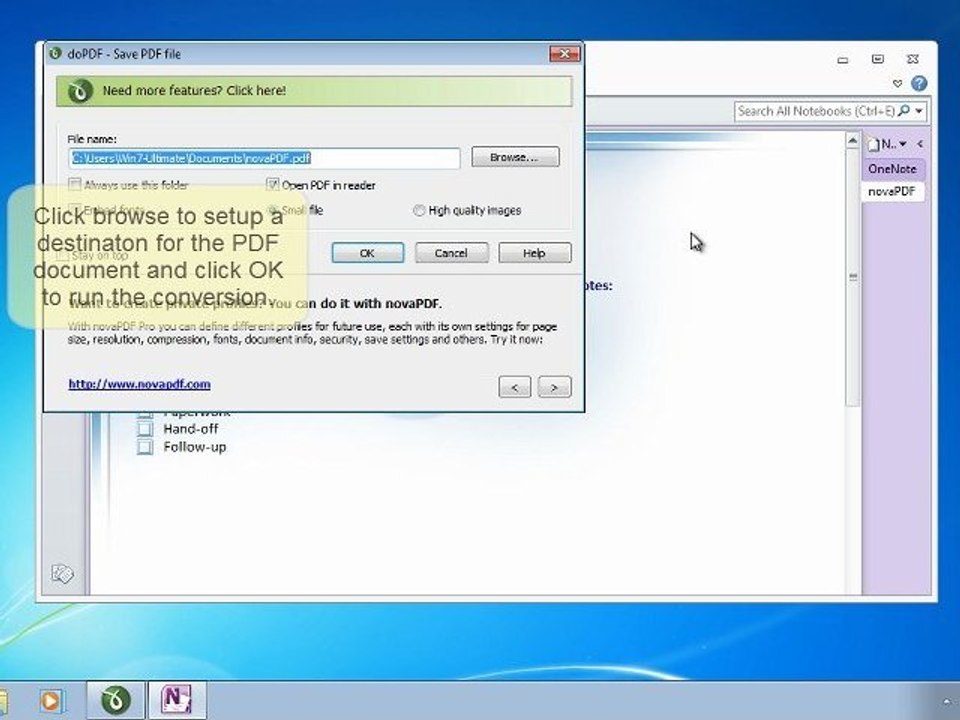Switch to OneNote via its taskbar icon

177,700
